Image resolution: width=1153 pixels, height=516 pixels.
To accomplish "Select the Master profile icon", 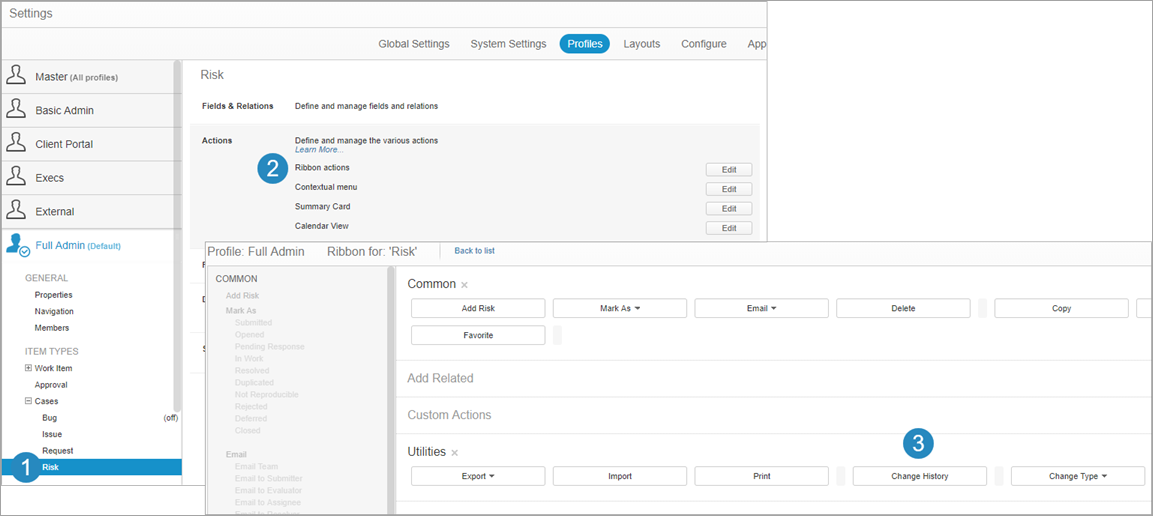I will 16,76.
